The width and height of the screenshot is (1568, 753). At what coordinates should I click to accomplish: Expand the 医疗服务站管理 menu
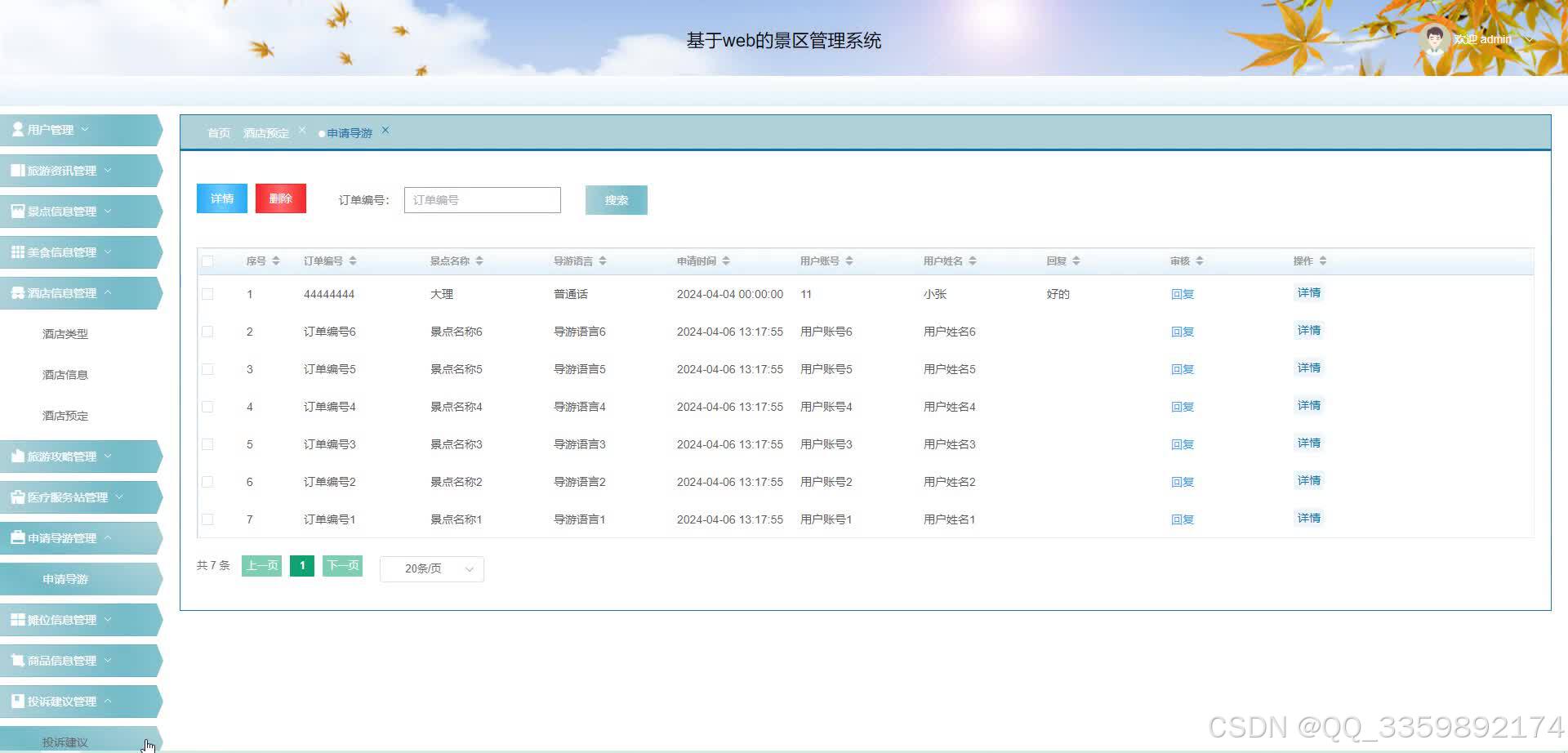(80, 497)
